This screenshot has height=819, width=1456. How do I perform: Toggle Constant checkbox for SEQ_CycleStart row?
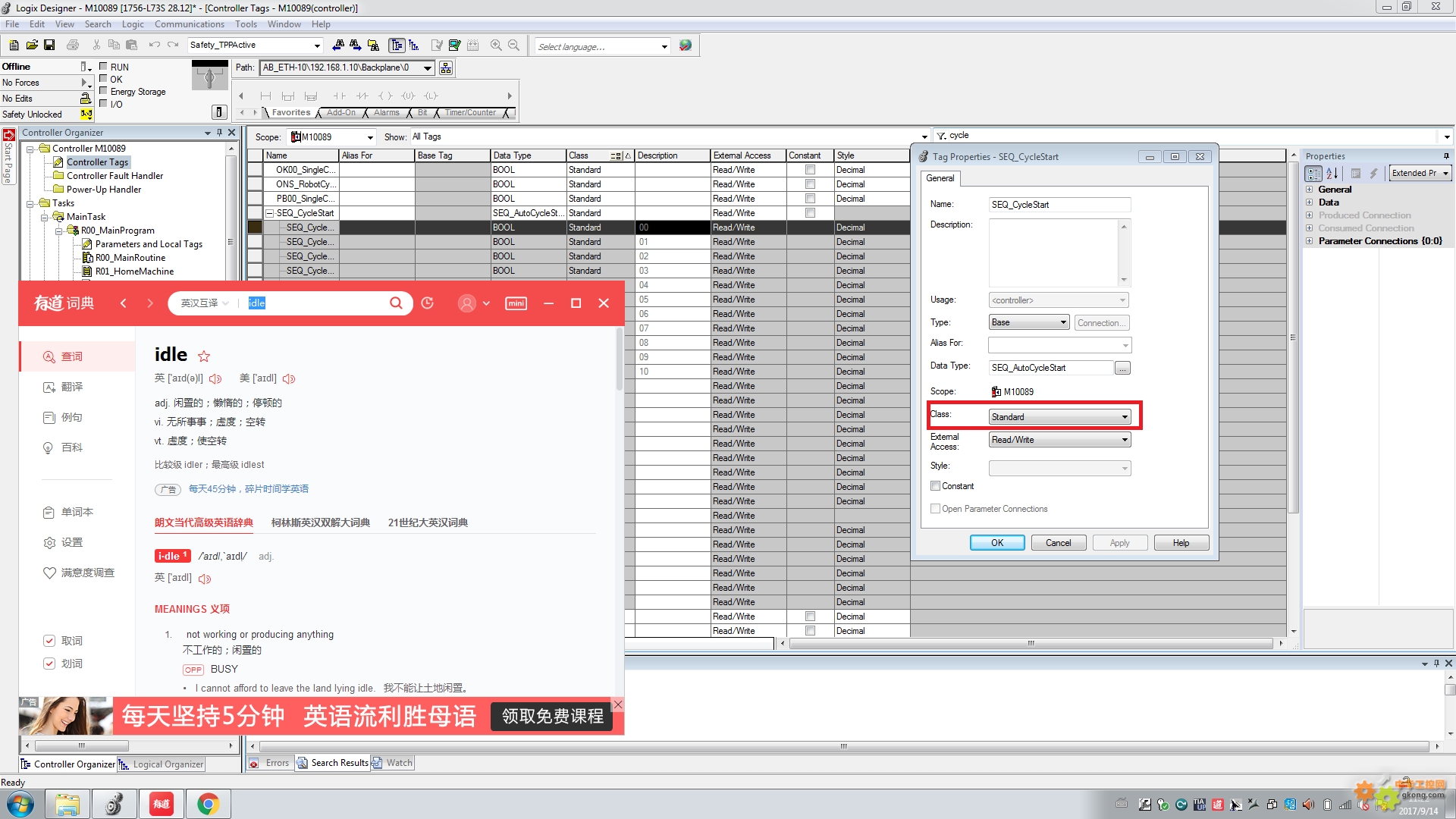pyautogui.click(x=810, y=213)
